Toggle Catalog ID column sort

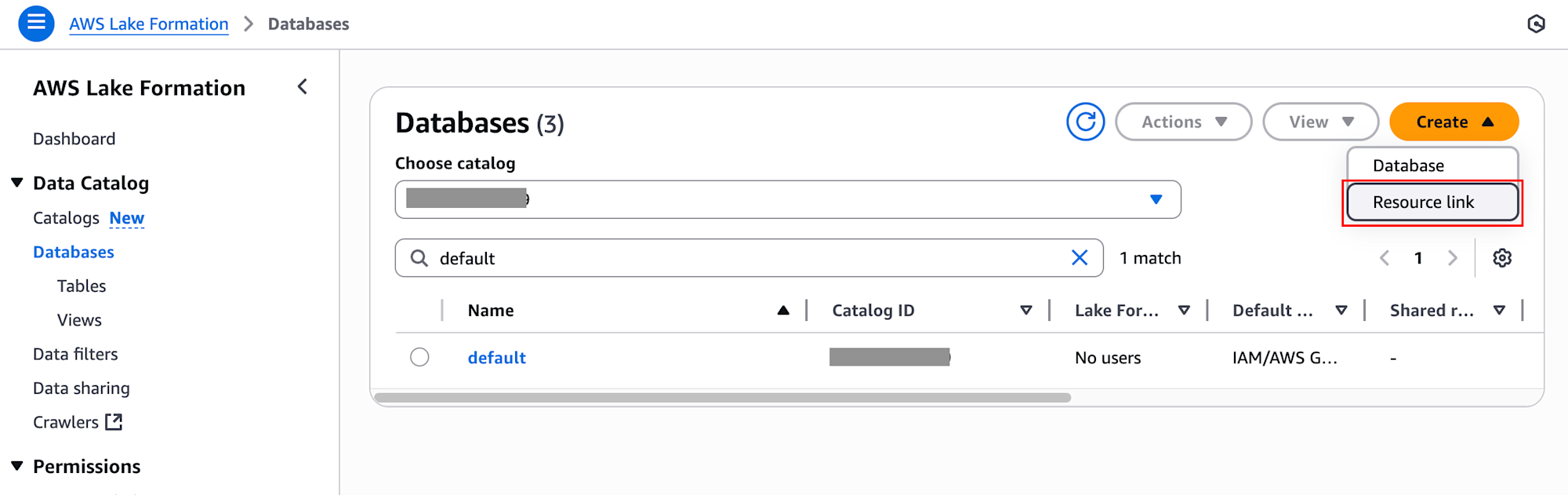(x=1025, y=311)
